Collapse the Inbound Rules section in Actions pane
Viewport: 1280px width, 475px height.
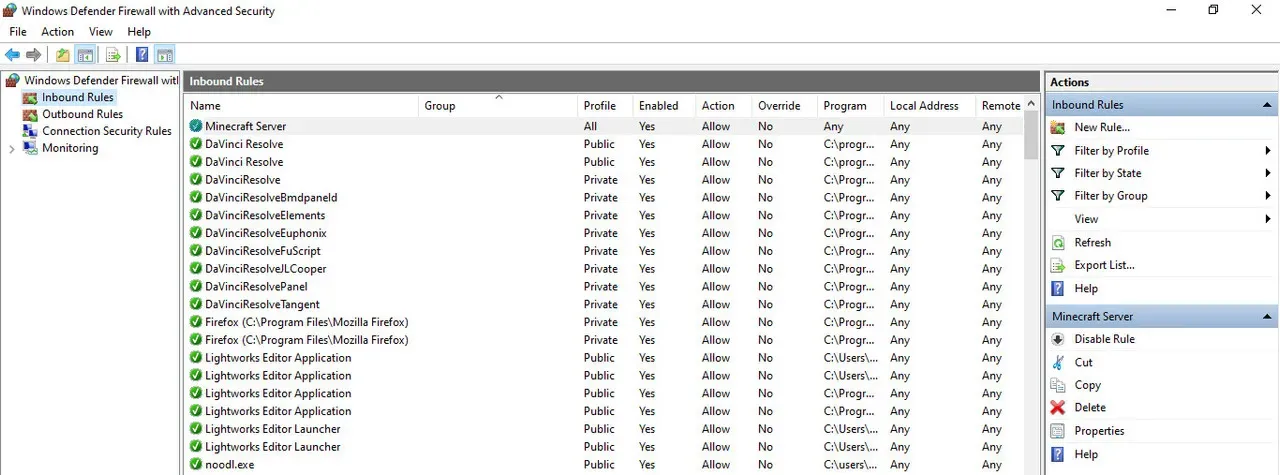click(x=1267, y=105)
